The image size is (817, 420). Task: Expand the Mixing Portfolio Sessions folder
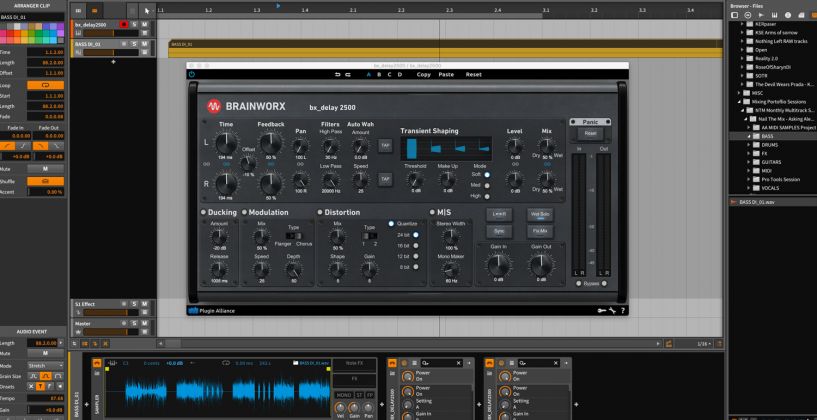click(739, 102)
